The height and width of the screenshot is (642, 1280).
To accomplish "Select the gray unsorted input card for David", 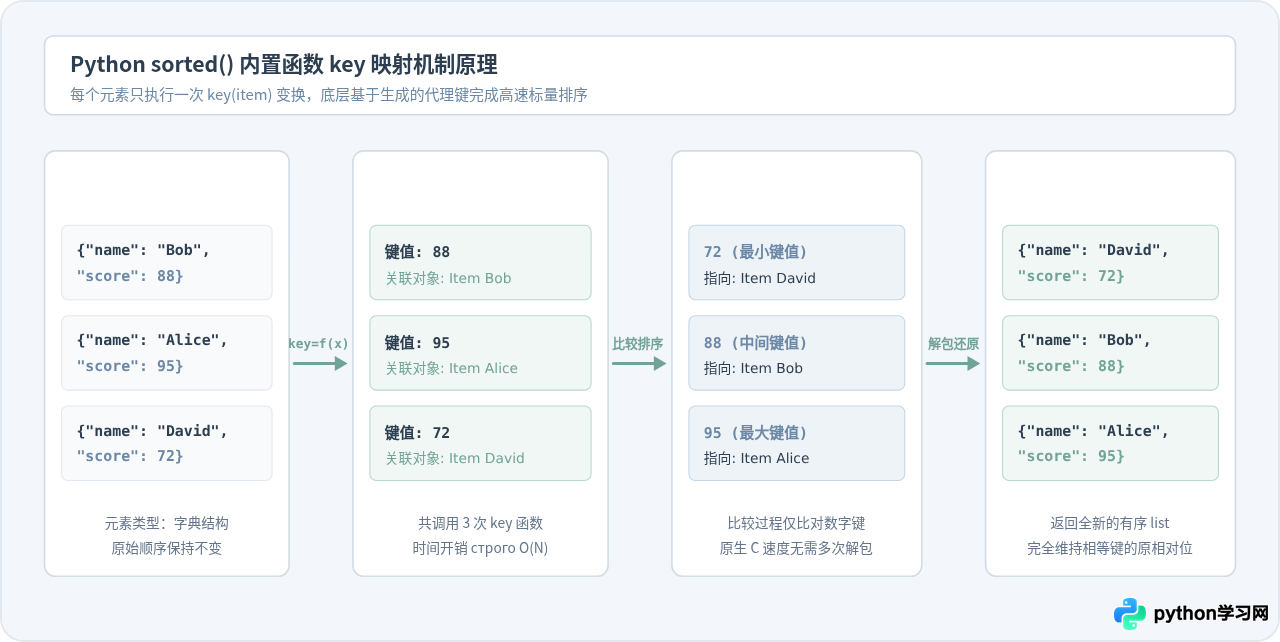I will tap(167, 443).
